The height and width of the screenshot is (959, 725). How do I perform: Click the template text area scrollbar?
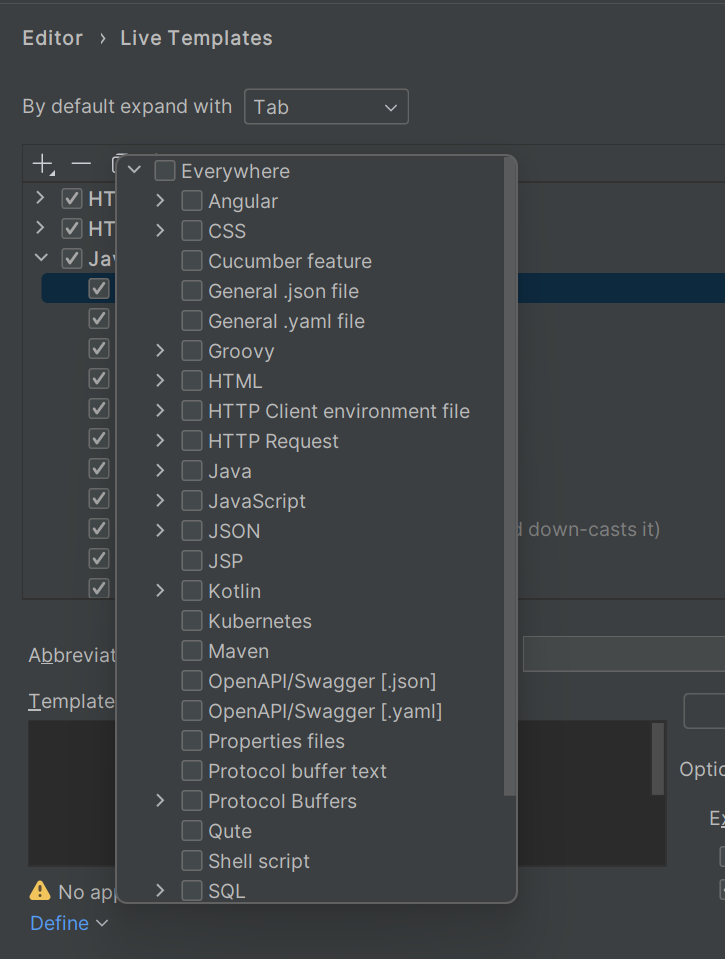click(658, 759)
